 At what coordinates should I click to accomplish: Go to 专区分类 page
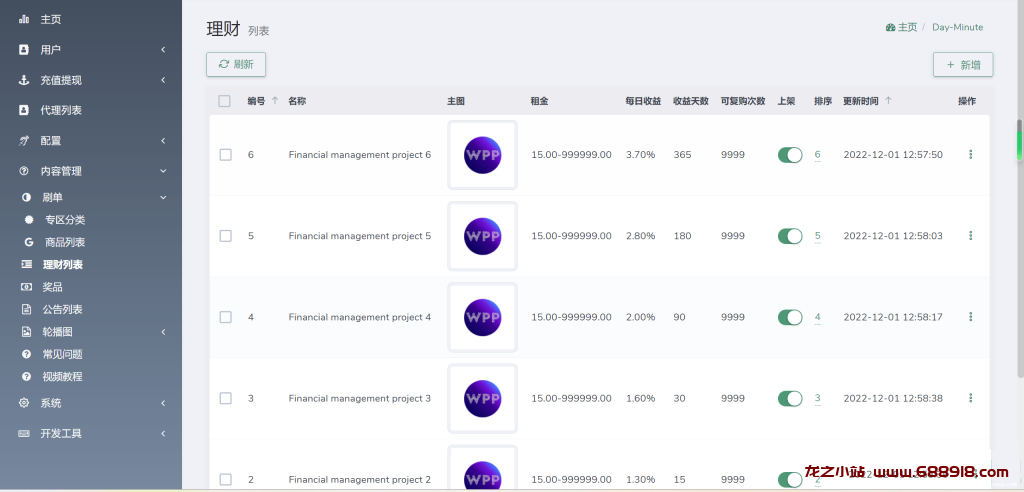coord(65,220)
